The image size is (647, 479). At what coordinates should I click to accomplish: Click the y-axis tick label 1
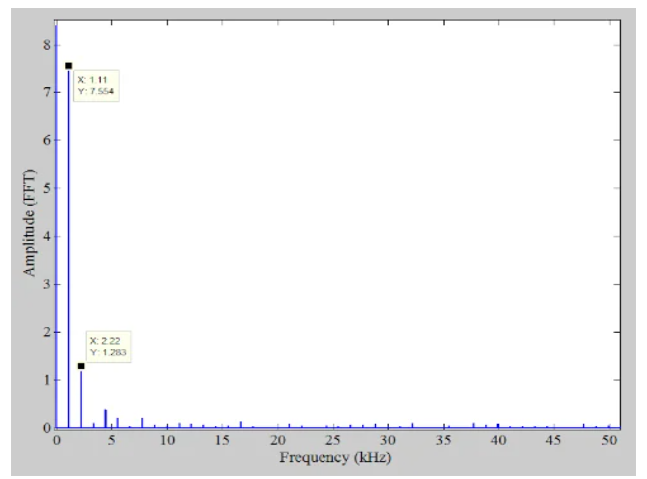coord(47,380)
